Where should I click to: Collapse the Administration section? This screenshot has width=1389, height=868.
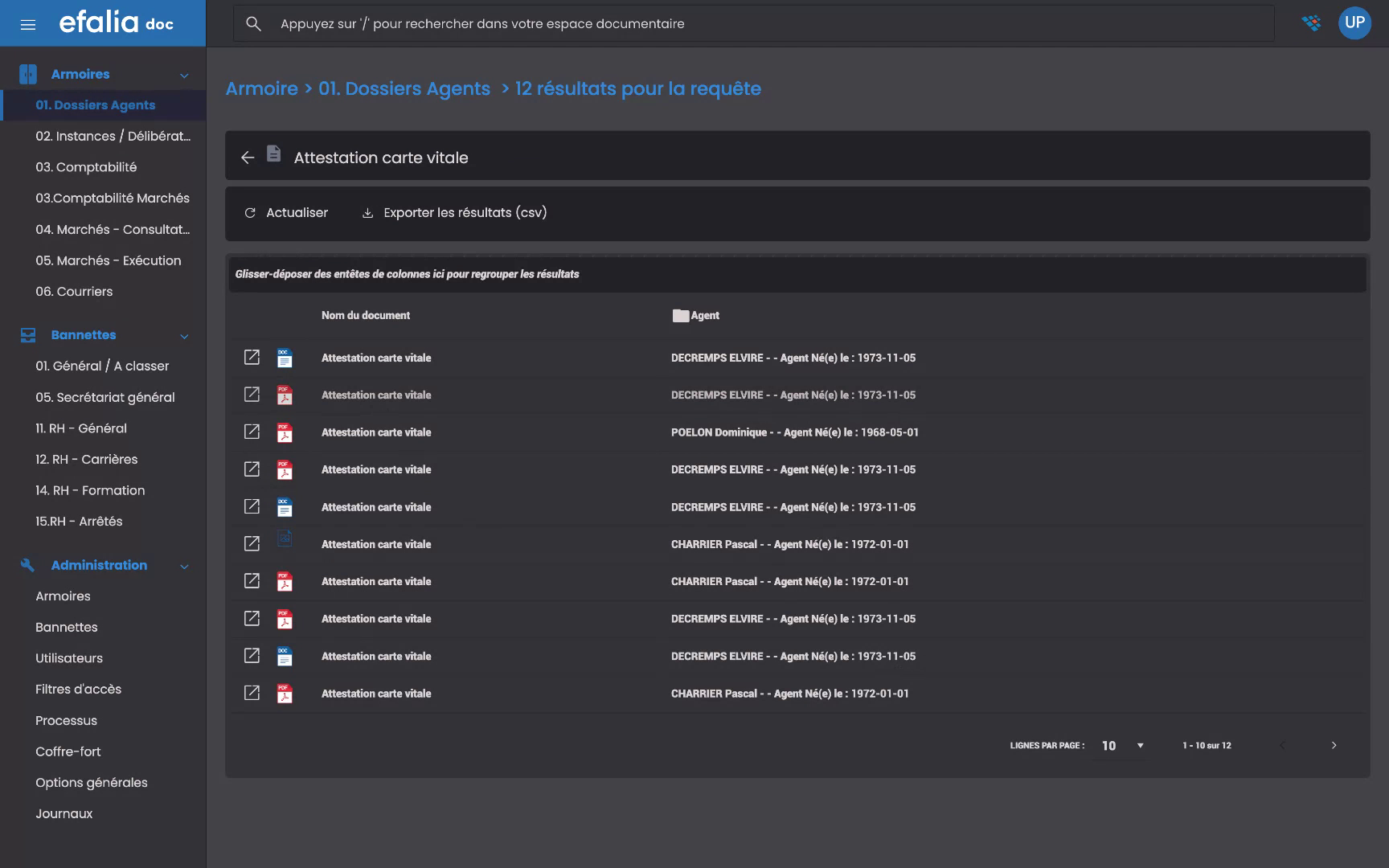pyautogui.click(x=186, y=565)
